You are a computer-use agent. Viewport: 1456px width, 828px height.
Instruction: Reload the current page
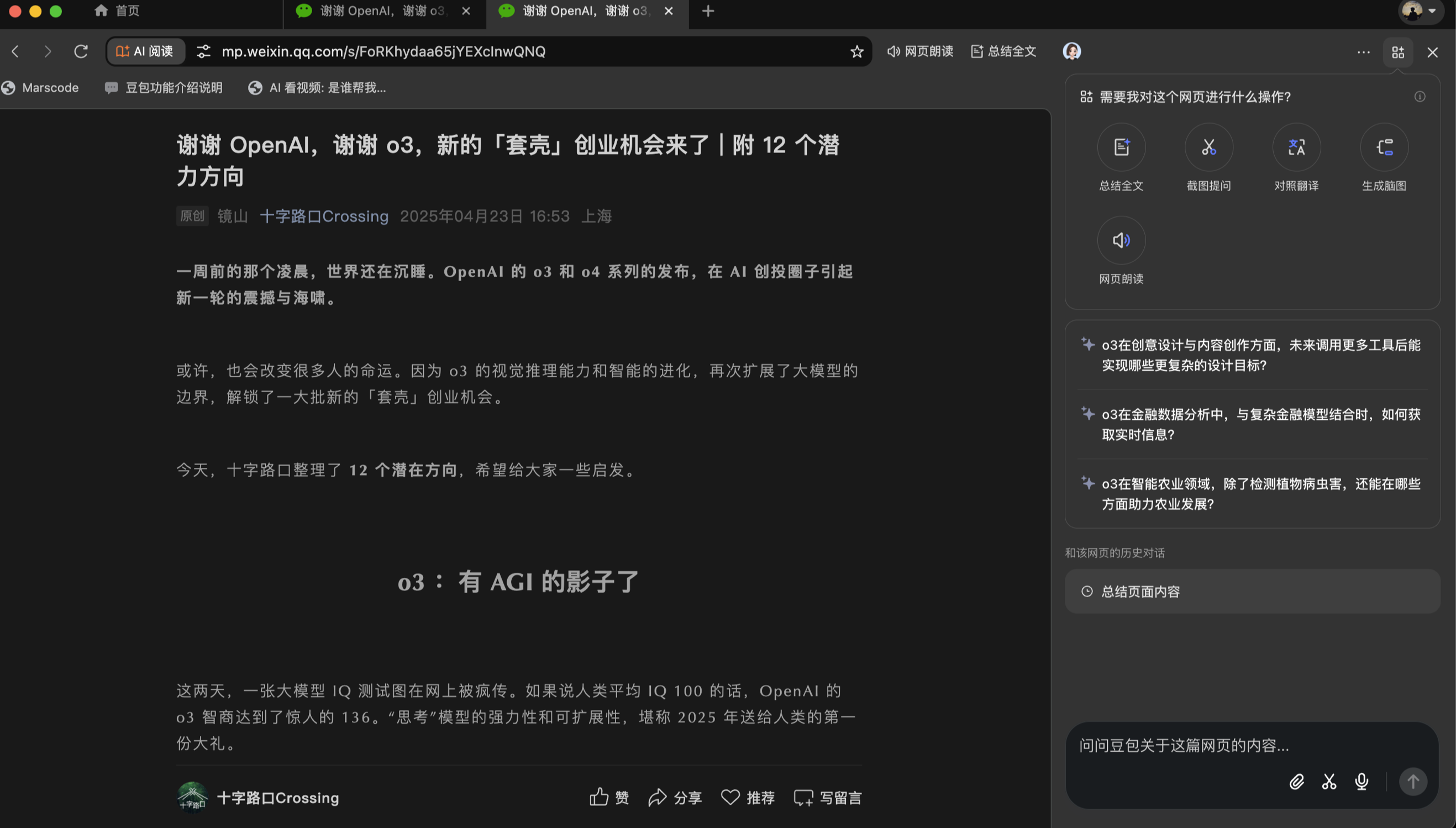click(81, 52)
